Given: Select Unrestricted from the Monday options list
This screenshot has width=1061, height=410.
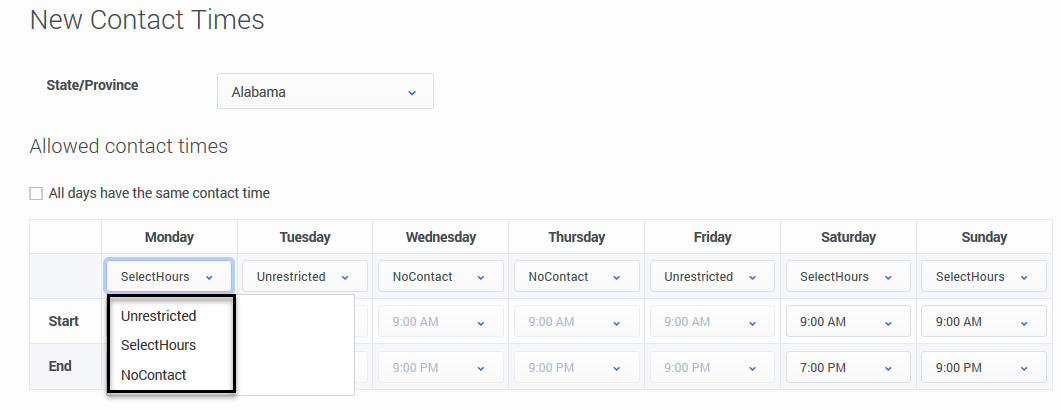Looking at the screenshot, I should 158,316.
